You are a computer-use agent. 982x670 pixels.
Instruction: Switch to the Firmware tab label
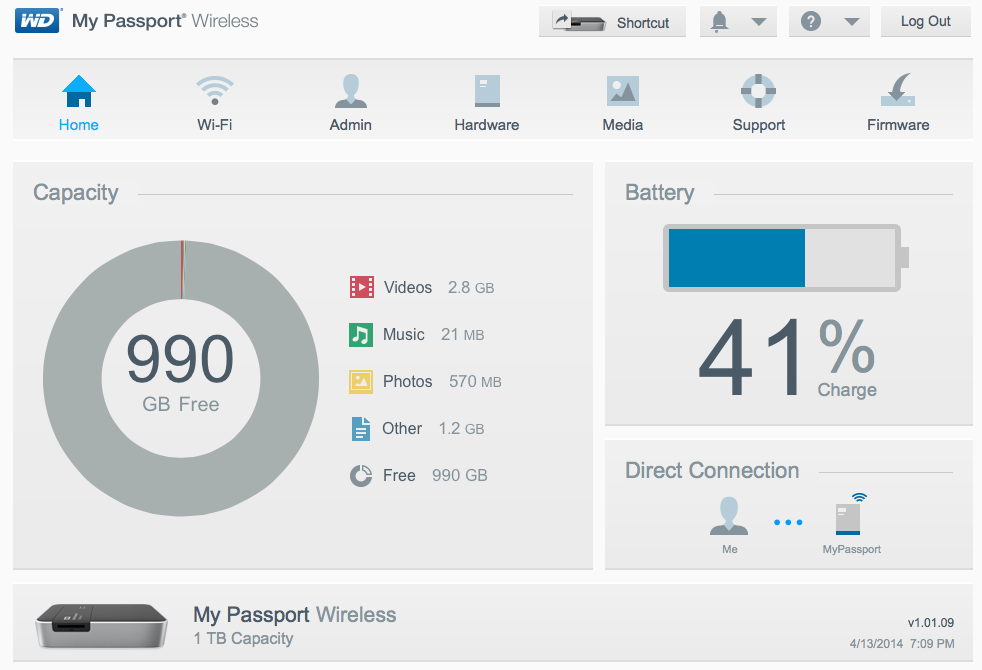pos(897,125)
